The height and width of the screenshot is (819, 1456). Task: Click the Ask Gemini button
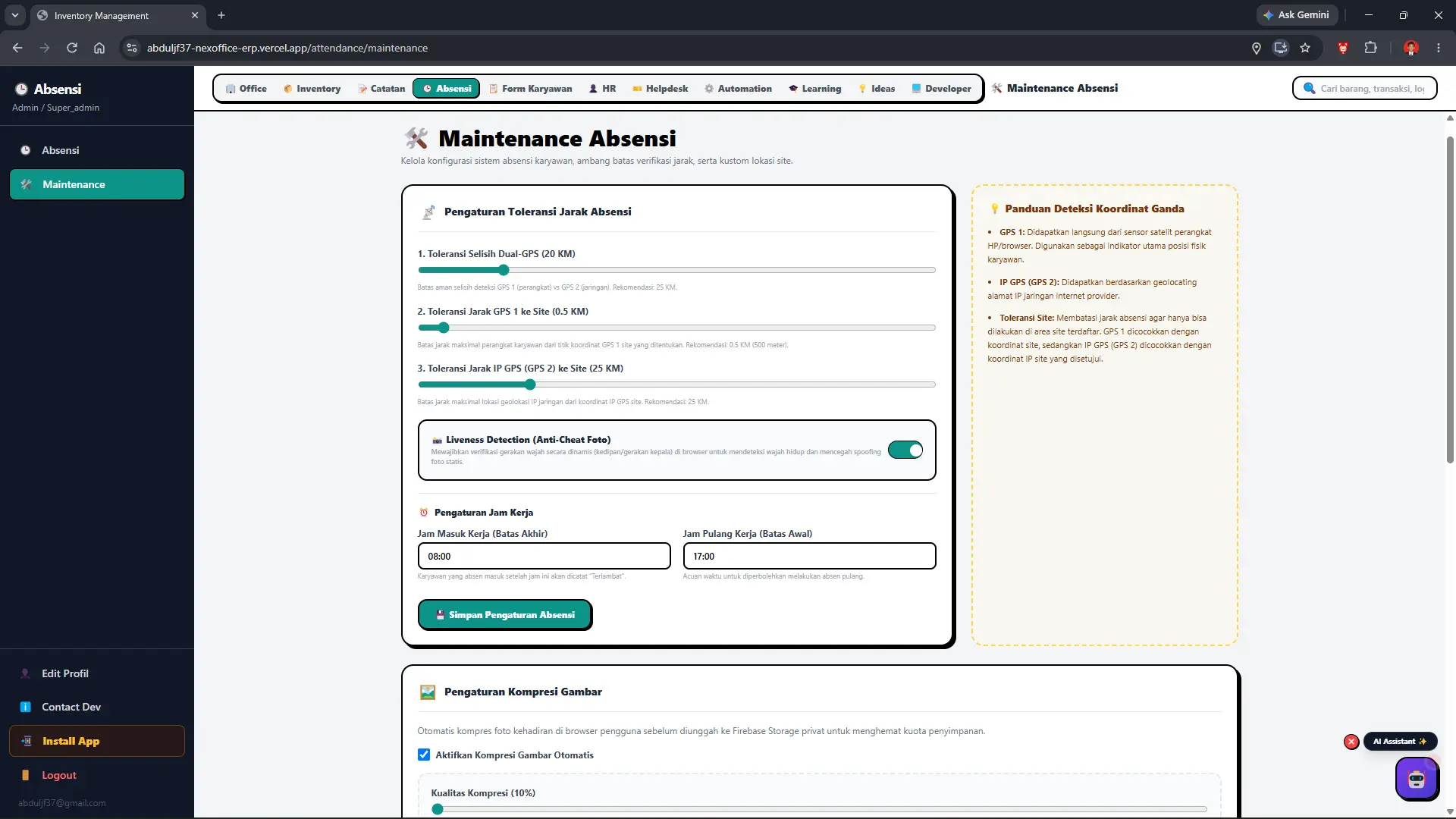(x=1297, y=15)
